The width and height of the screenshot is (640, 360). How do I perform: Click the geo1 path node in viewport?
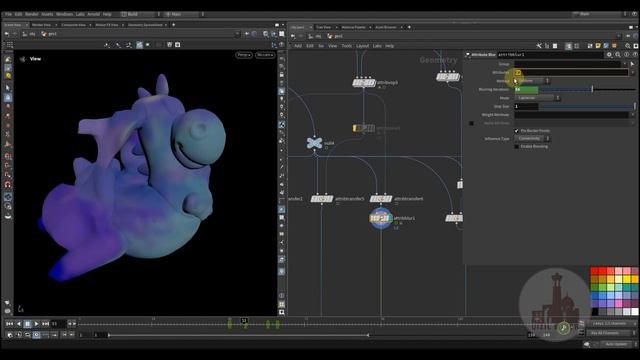49,34
